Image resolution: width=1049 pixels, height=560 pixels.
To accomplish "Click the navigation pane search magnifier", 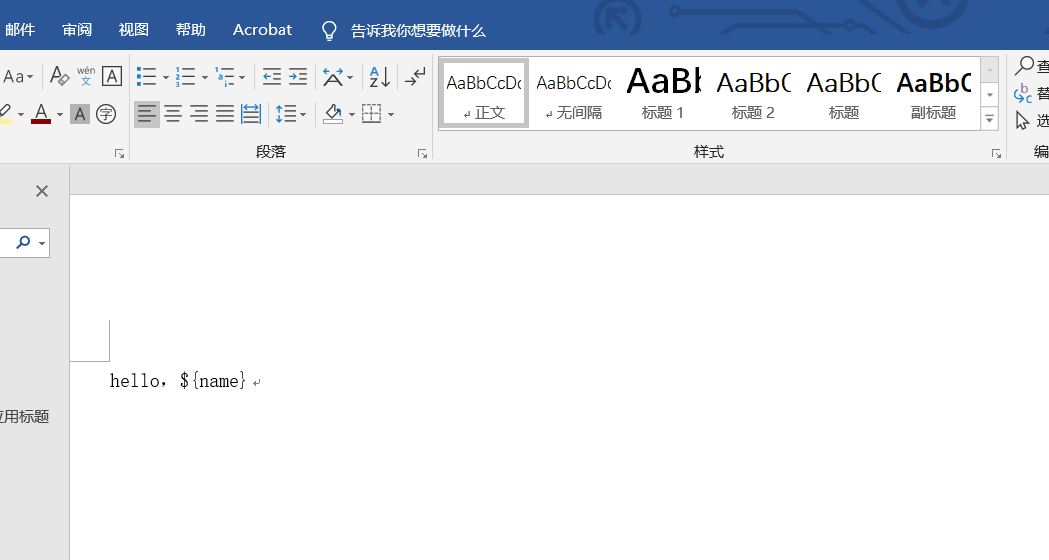I will (x=23, y=242).
